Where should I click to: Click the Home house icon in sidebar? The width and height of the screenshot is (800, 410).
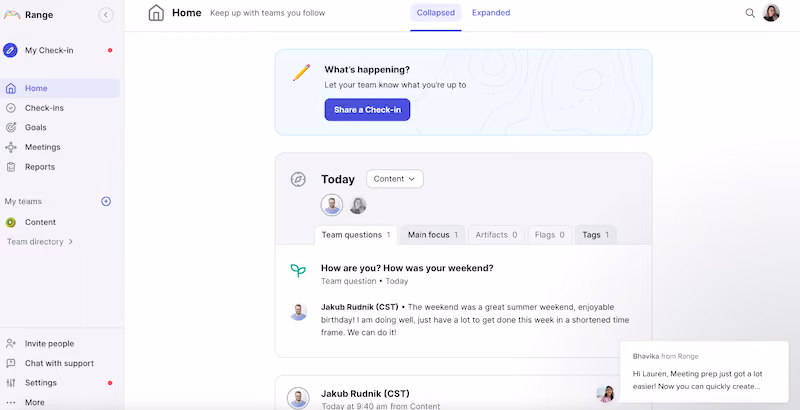tap(11, 88)
